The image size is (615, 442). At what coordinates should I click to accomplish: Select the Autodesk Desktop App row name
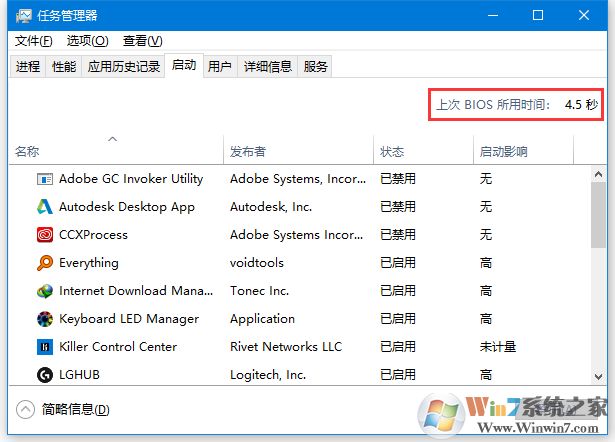pos(127,207)
